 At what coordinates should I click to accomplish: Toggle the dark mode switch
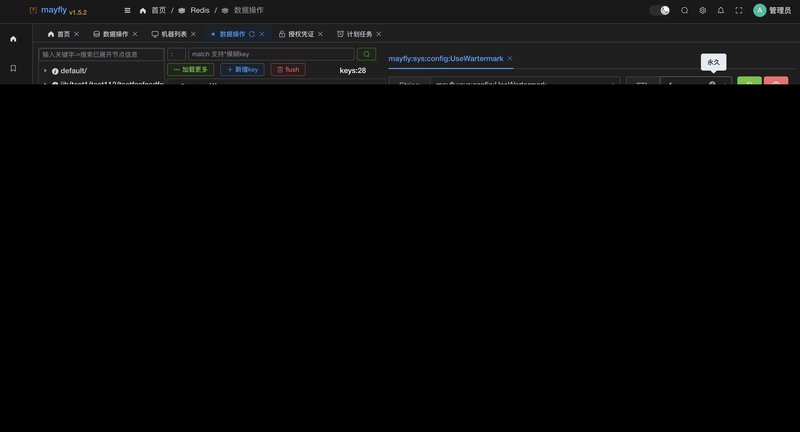pyautogui.click(x=659, y=10)
